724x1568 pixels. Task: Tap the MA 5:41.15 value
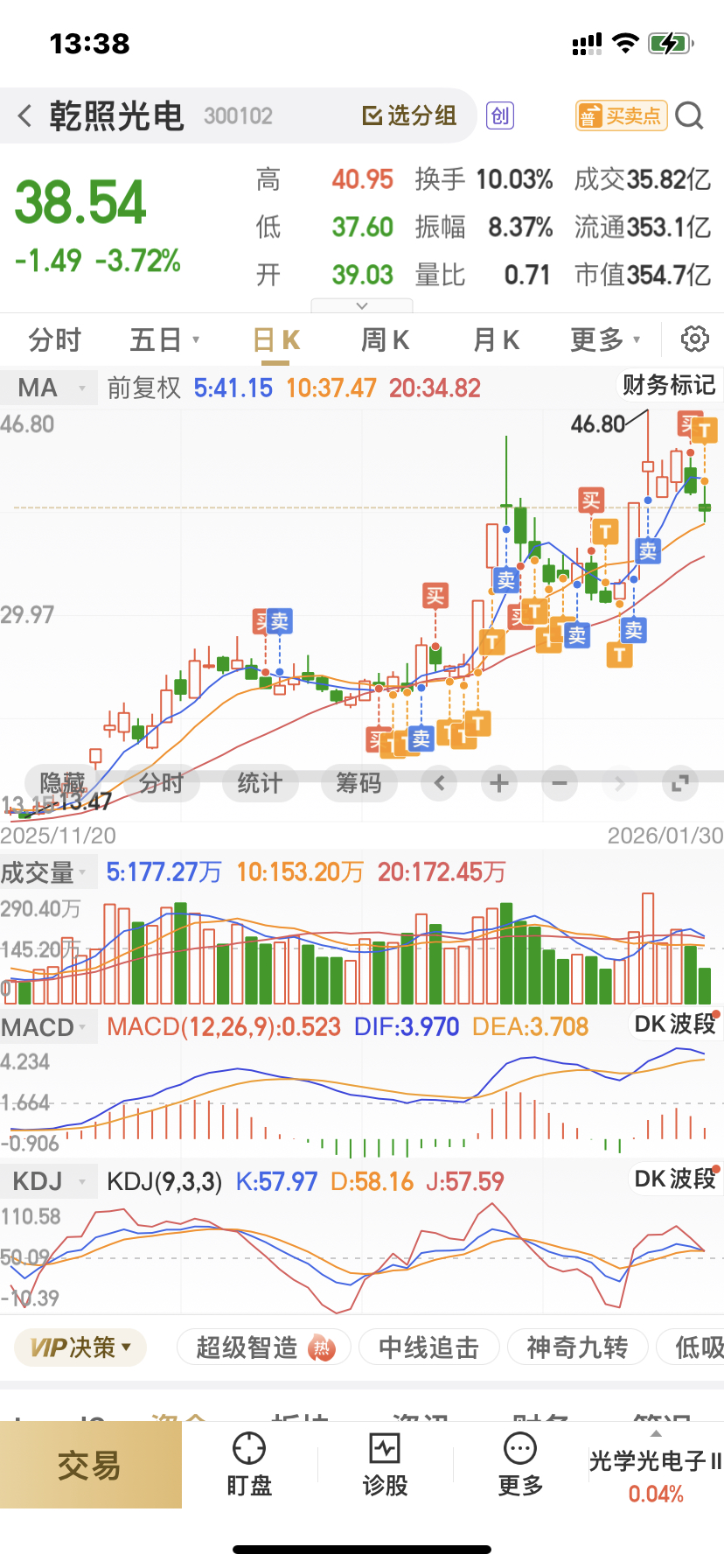coord(233,388)
